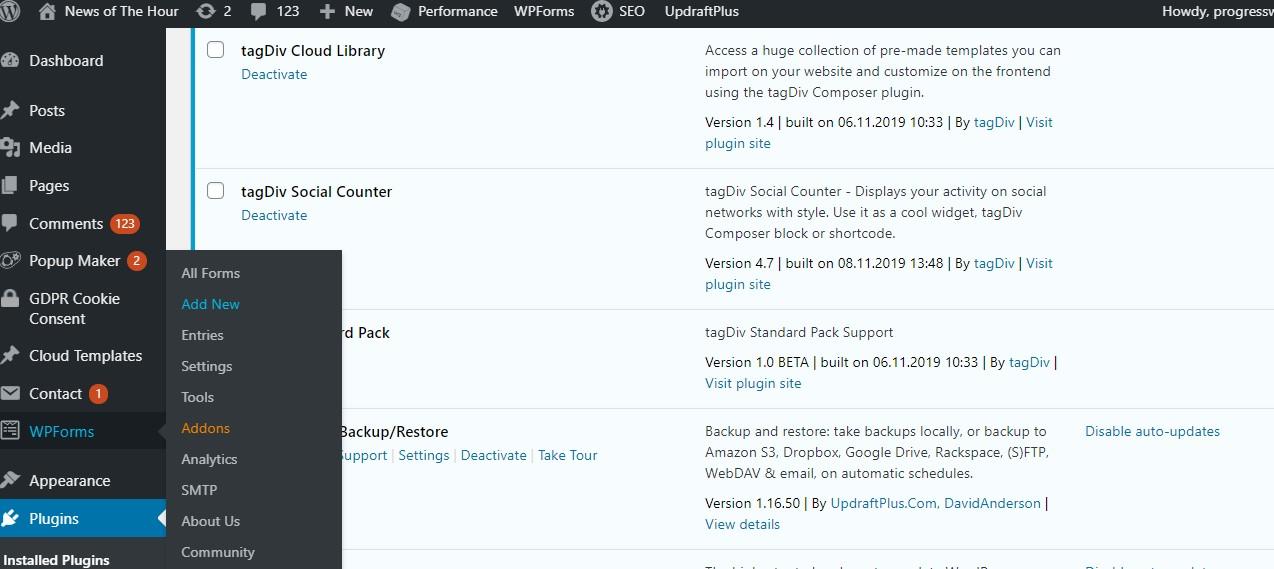
Task: Click the home icon in admin bar
Action: [x=47, y=11]
